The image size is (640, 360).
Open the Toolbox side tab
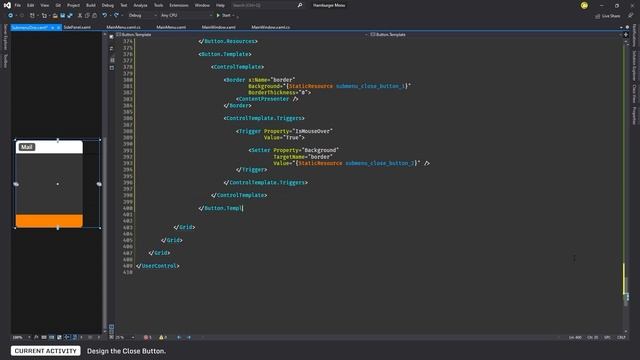(5, 61)
